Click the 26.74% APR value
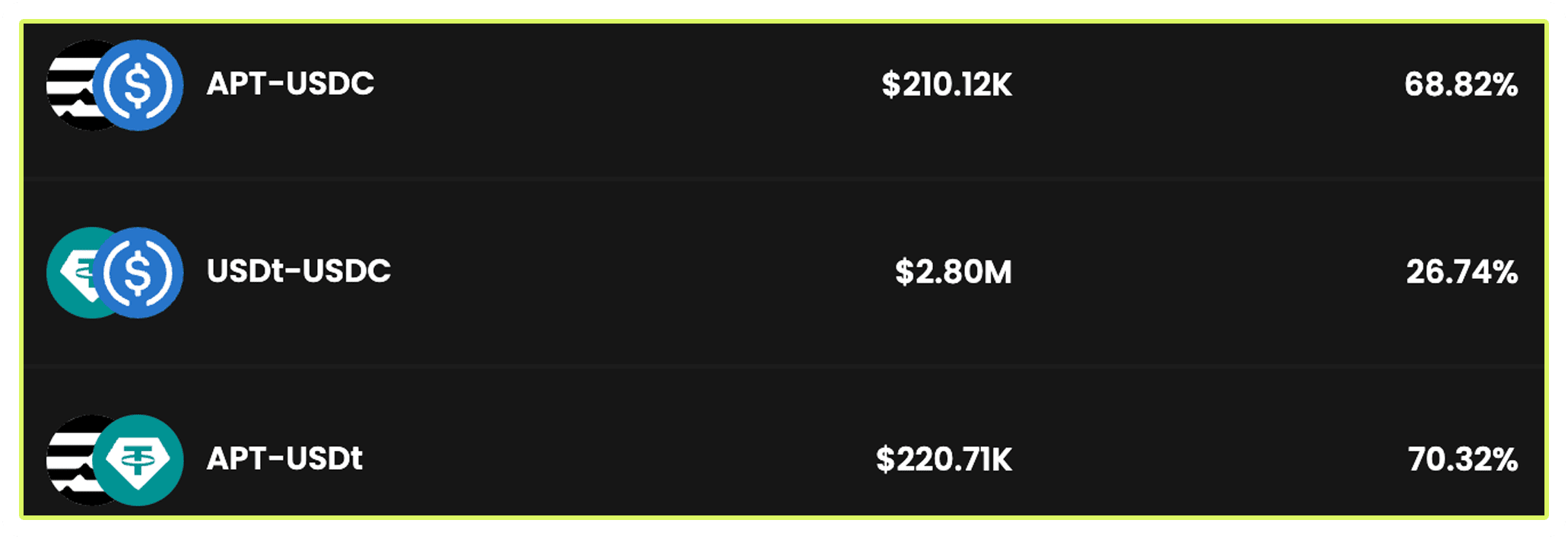1568x539 pixels. [x=1462, y=272]
